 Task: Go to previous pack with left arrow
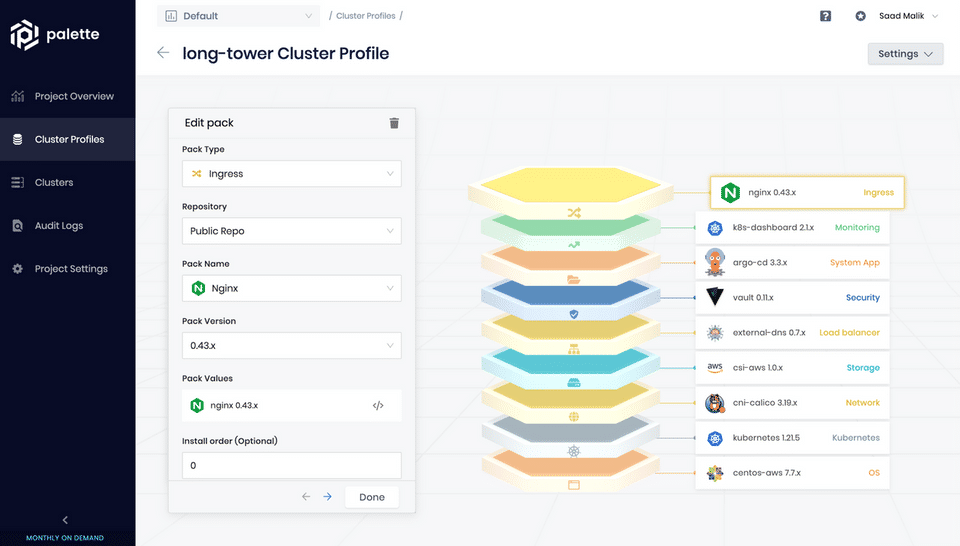[x=306, y=496]
